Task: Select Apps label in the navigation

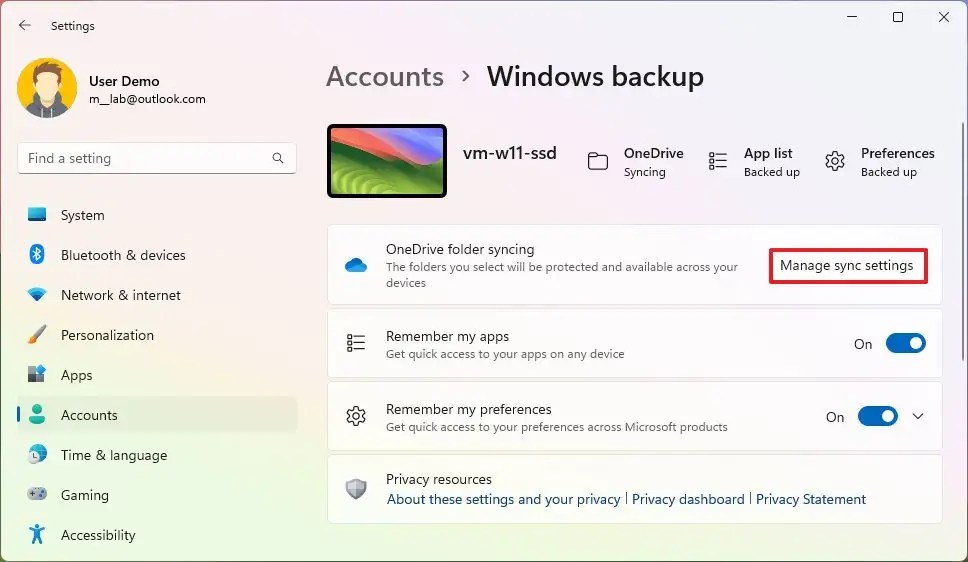Action: click(x=77, y=375)
